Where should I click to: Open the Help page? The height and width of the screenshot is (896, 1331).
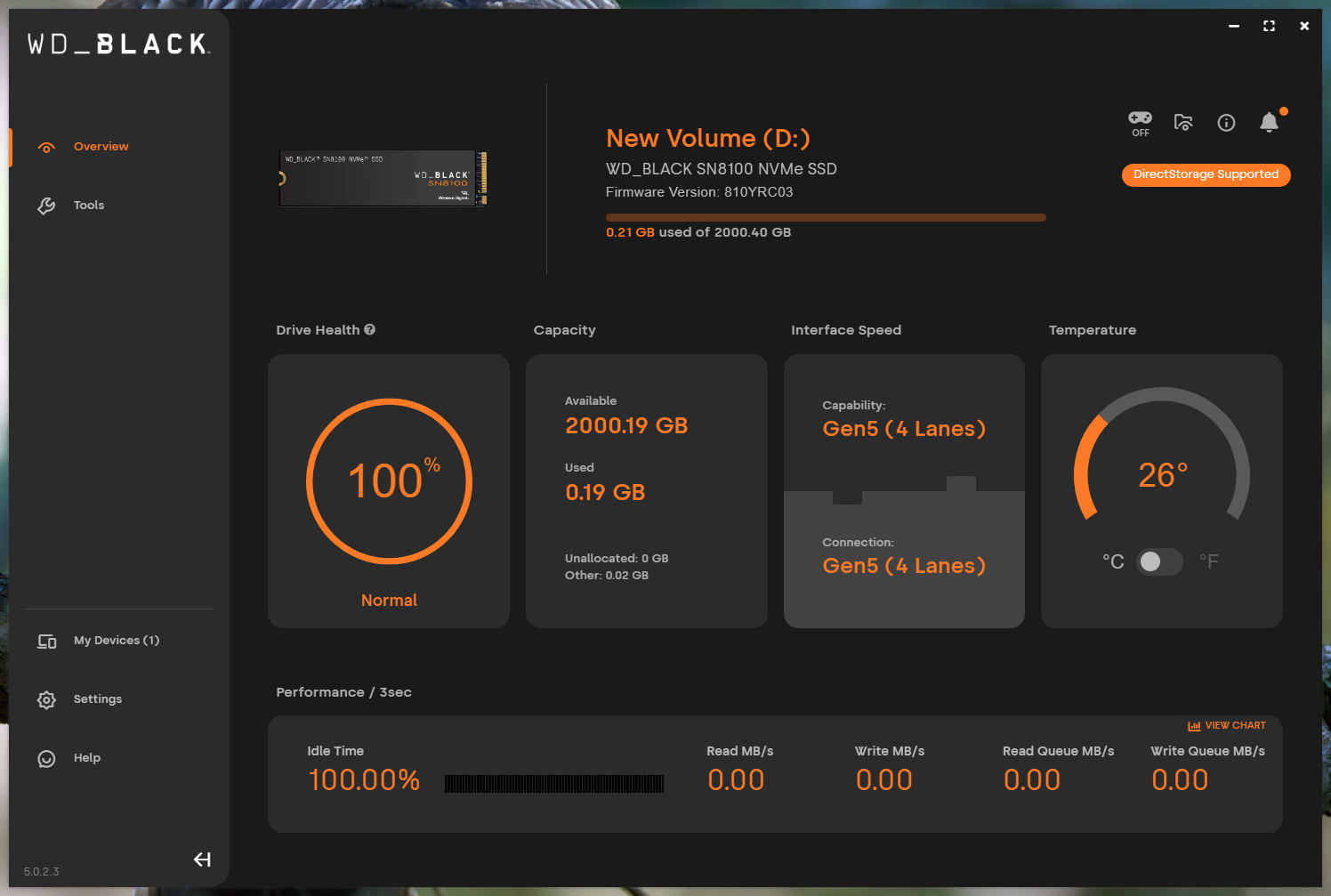pos(86,758)
